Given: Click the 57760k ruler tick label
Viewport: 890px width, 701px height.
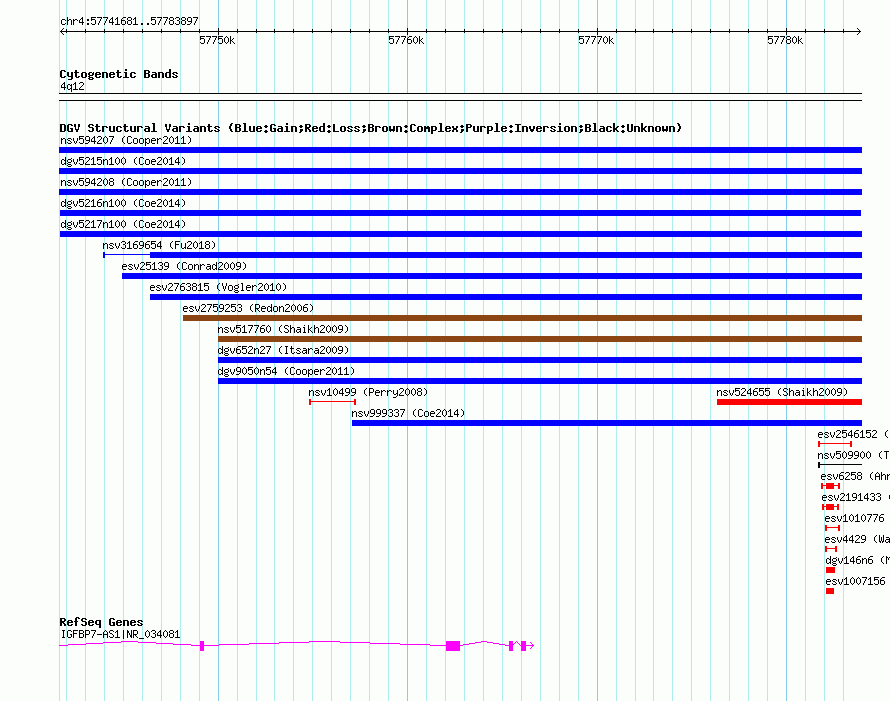Looking at the screenshot, I should click(x=406, y=40).
